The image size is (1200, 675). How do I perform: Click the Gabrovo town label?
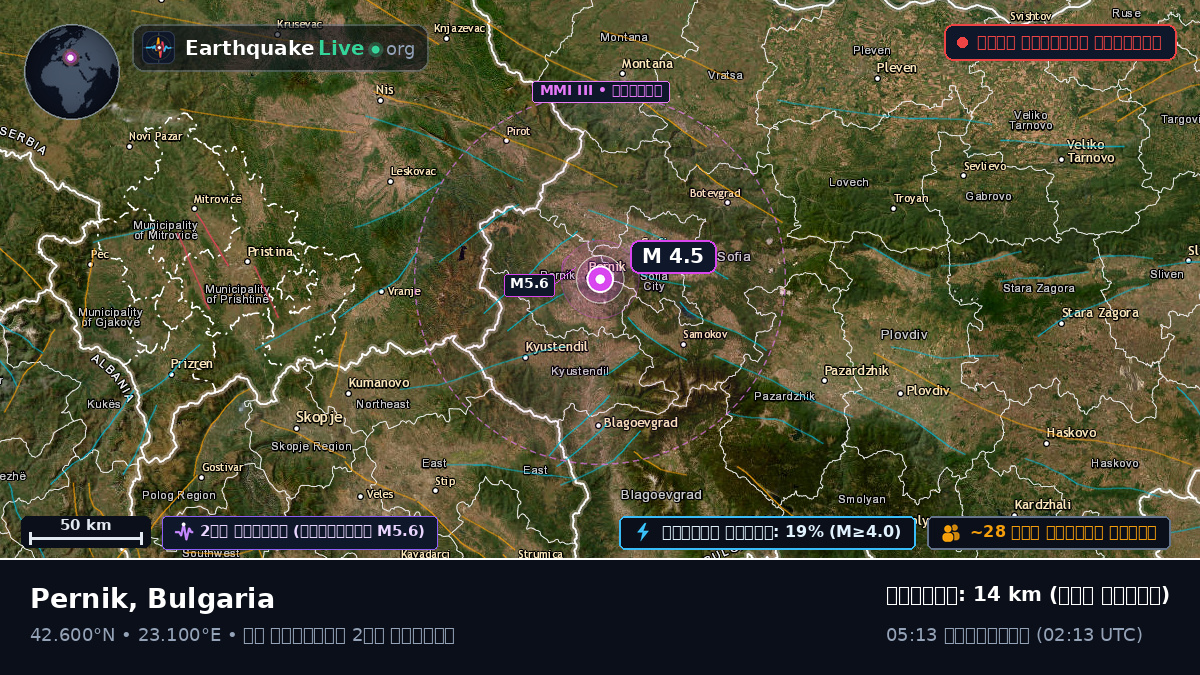[988, 196]
